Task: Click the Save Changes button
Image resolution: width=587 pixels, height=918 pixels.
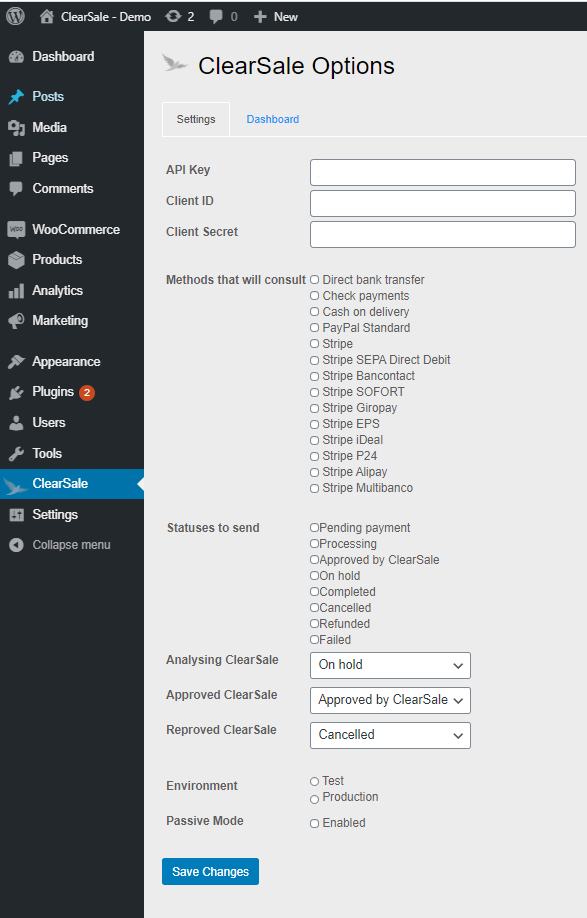Action: click(210, 872)
